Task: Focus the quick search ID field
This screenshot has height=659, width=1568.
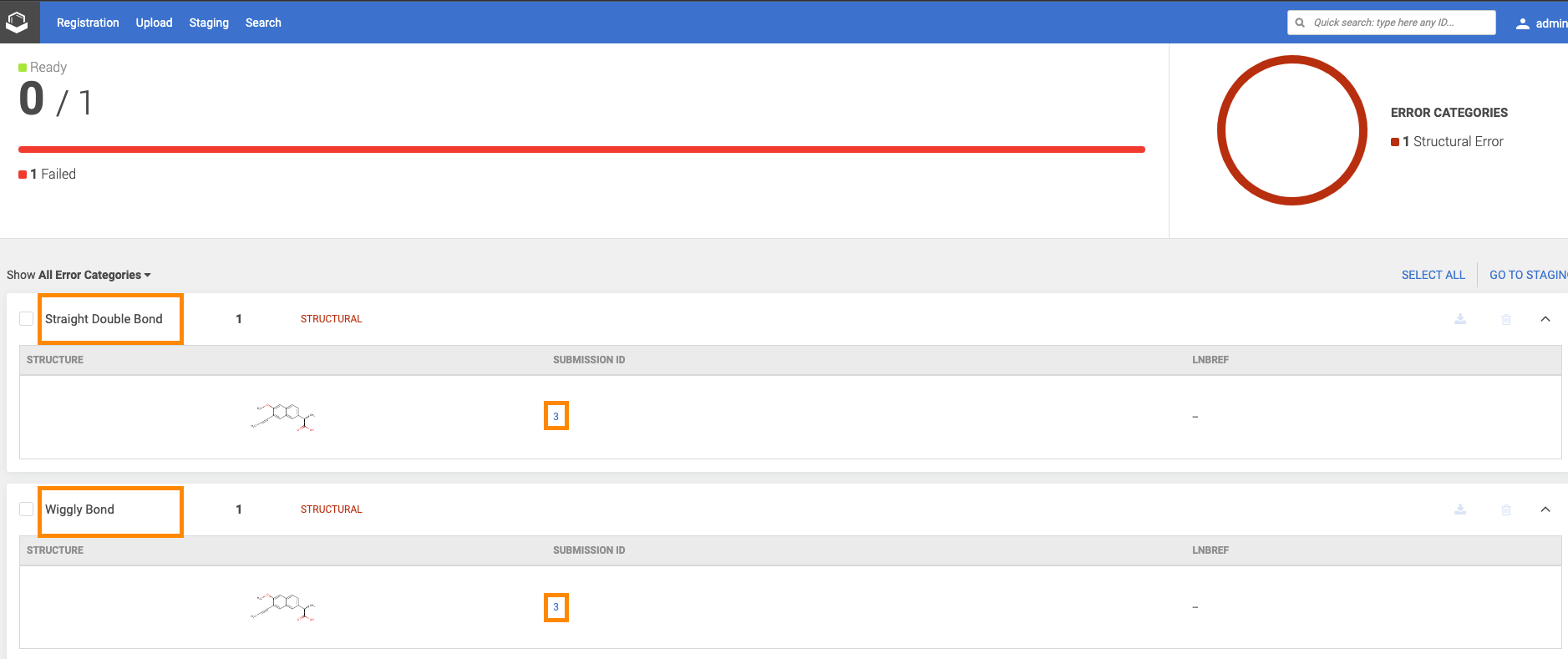Action: [1399, 23]
